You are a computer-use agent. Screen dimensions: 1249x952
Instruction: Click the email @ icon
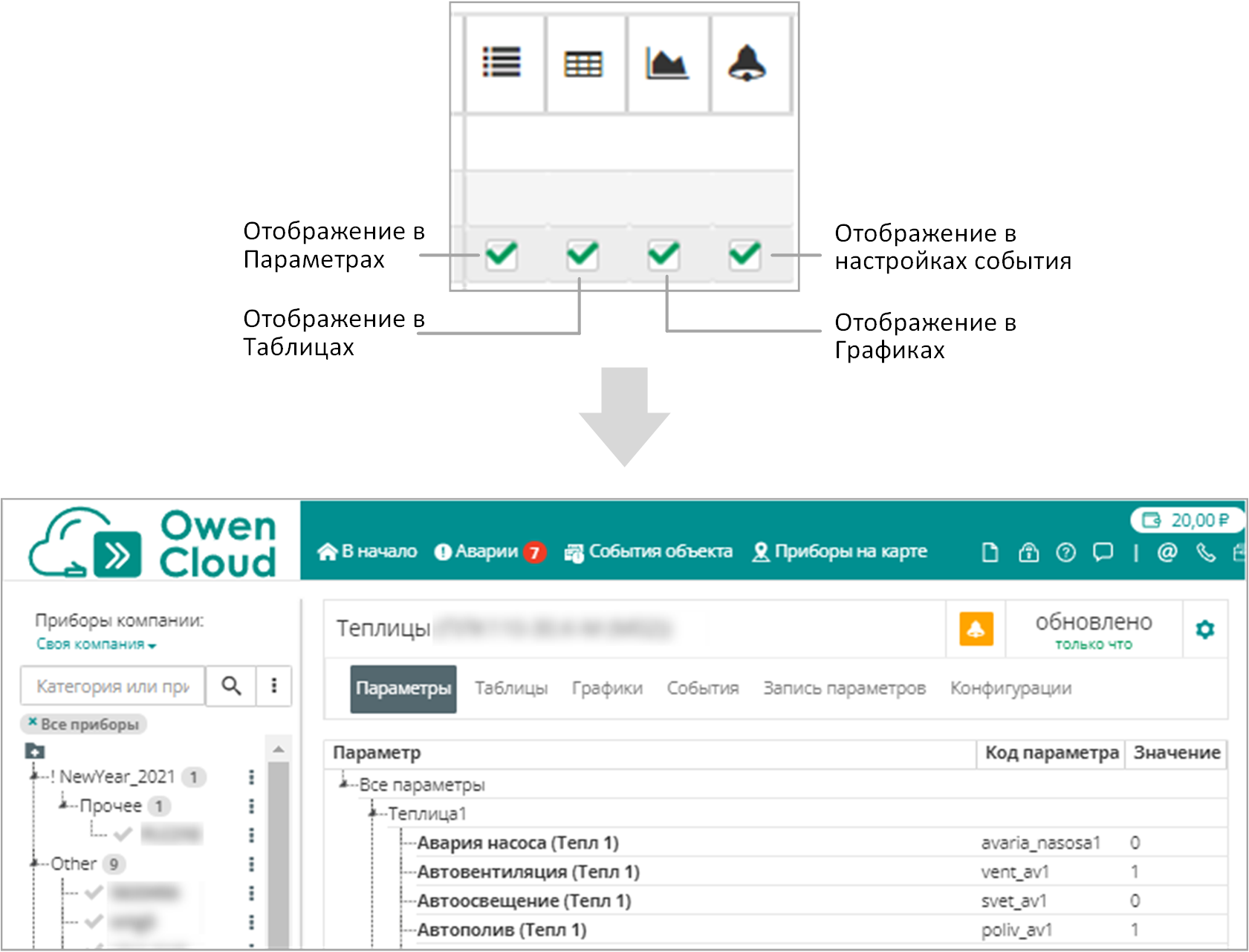[x=1167, y=552]
